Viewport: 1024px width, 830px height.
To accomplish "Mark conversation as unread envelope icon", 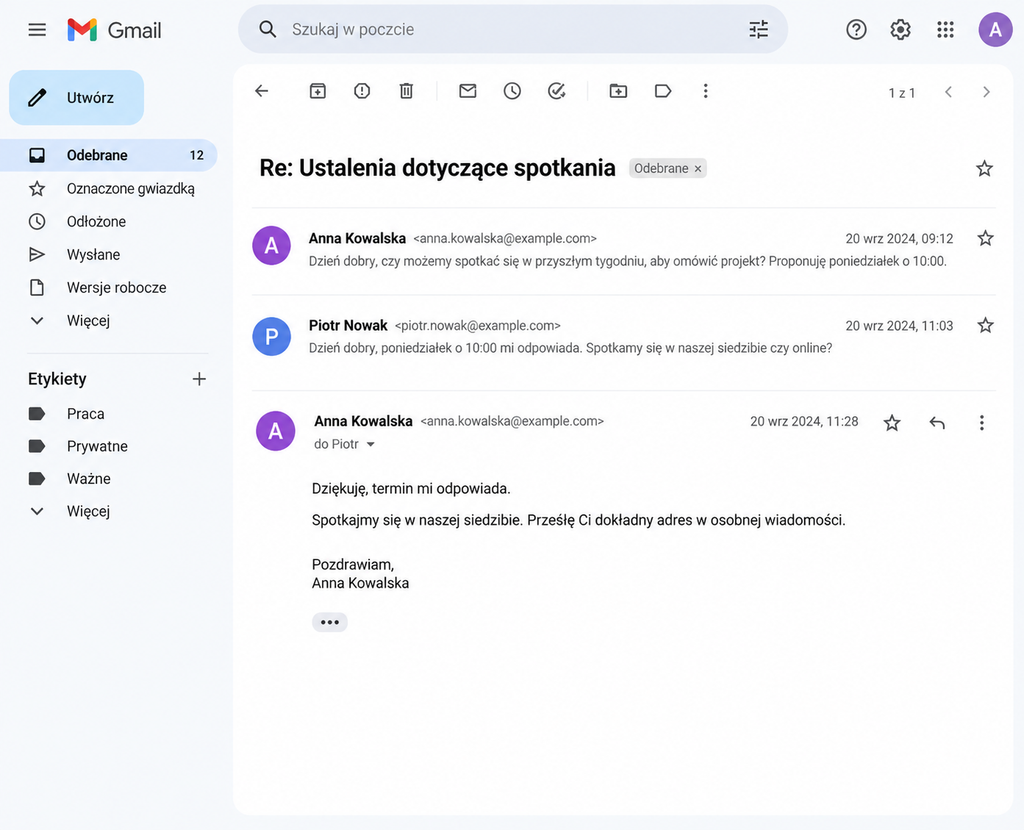I will 468,91.
